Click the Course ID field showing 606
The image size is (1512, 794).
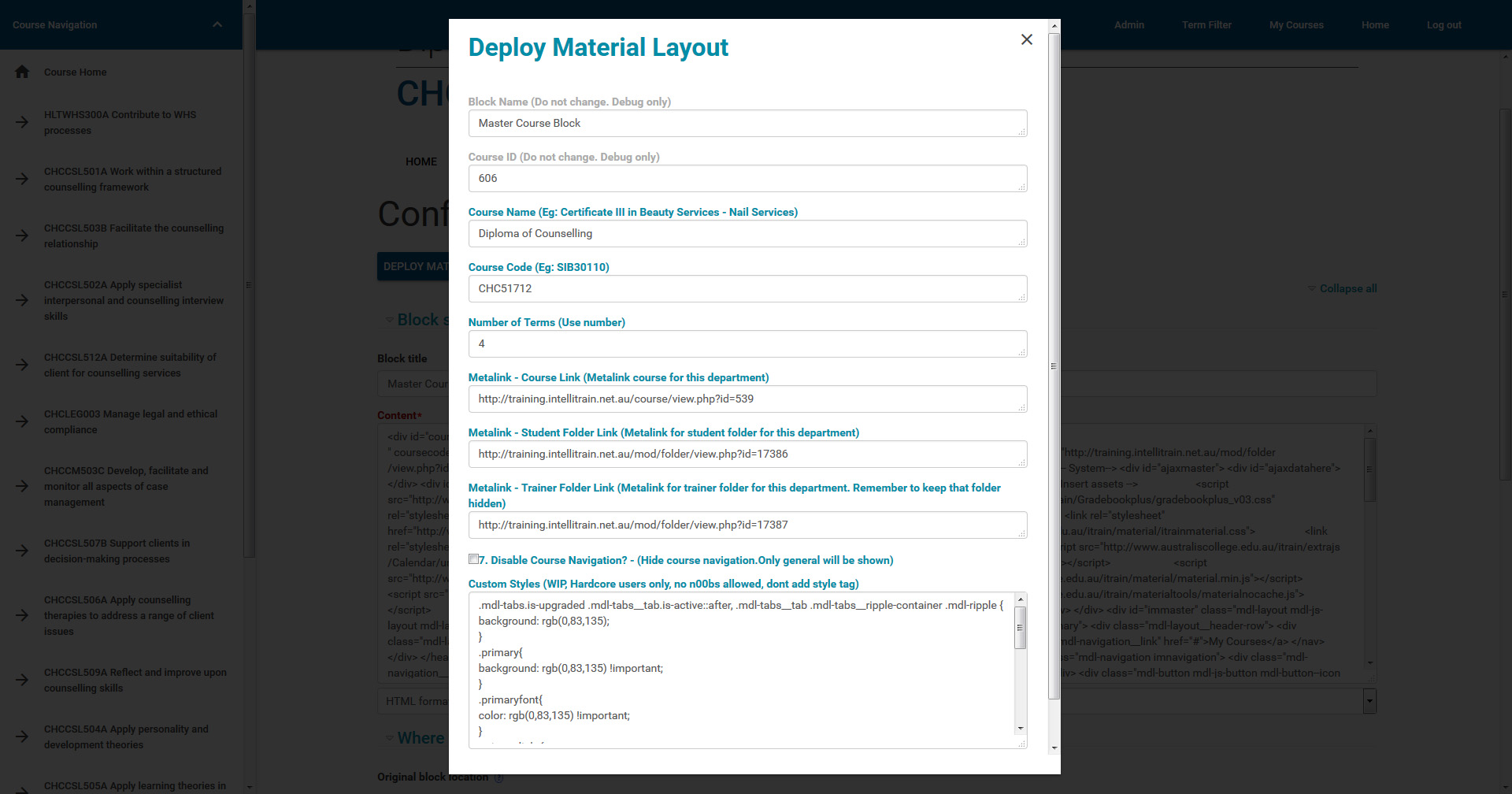747,178
